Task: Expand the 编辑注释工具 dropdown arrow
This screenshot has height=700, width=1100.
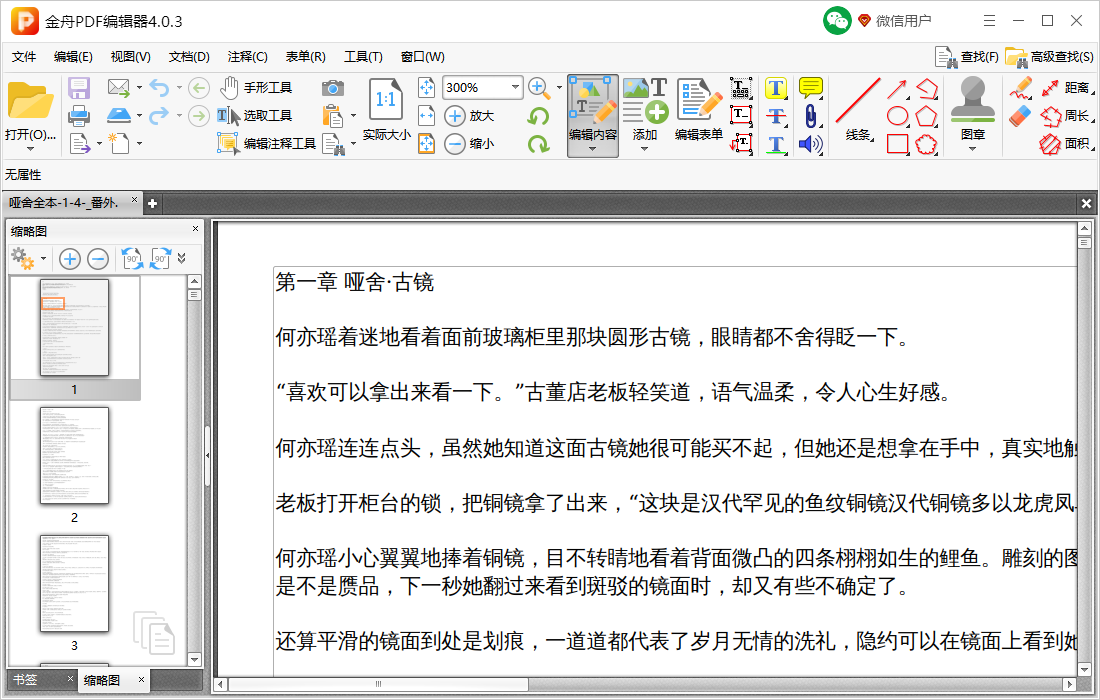Action: coord(351,141)
